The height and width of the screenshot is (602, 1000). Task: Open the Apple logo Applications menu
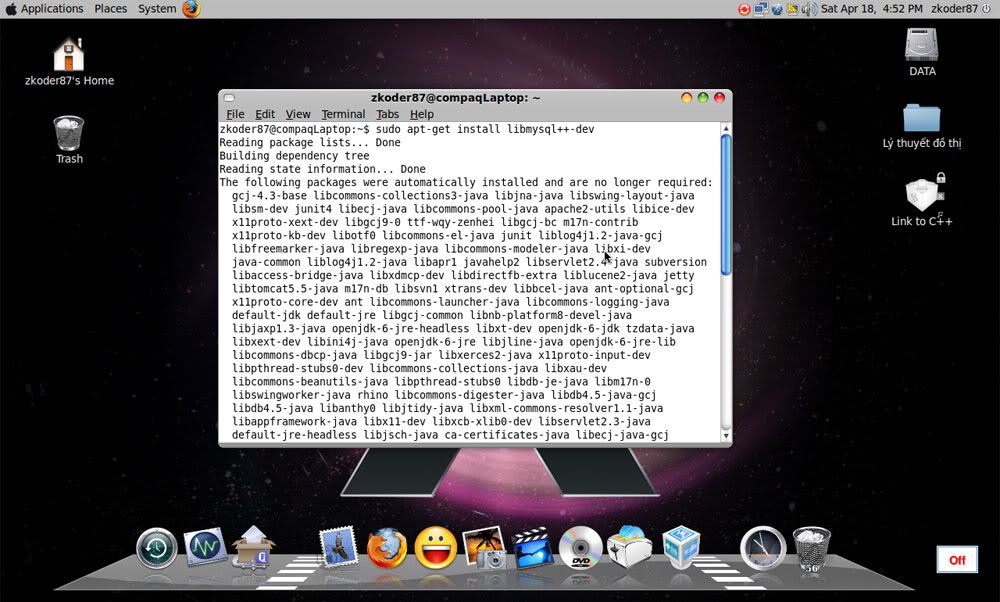(x=45, y=9)
